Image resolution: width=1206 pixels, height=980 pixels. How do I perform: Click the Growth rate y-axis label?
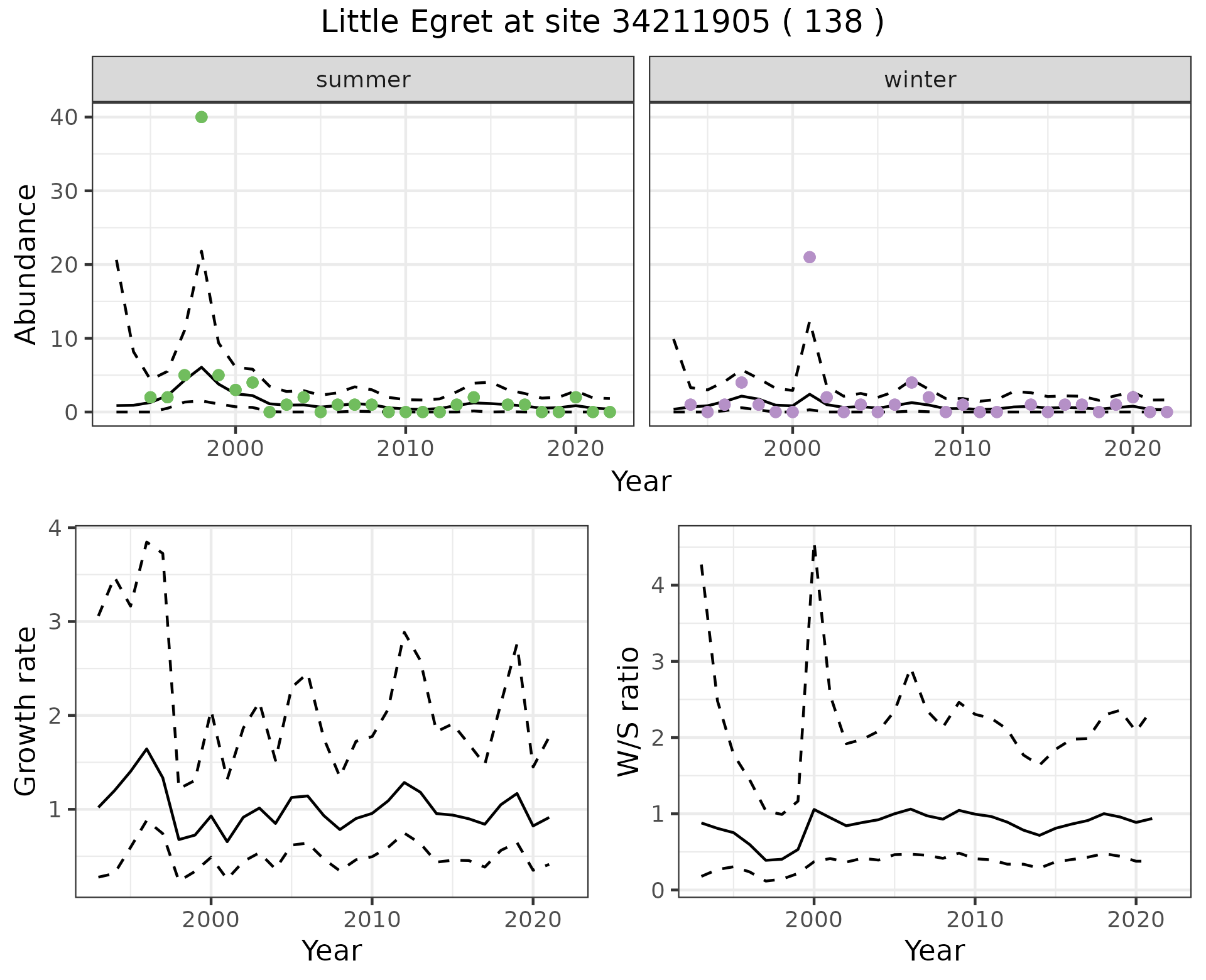pos(26,712)
